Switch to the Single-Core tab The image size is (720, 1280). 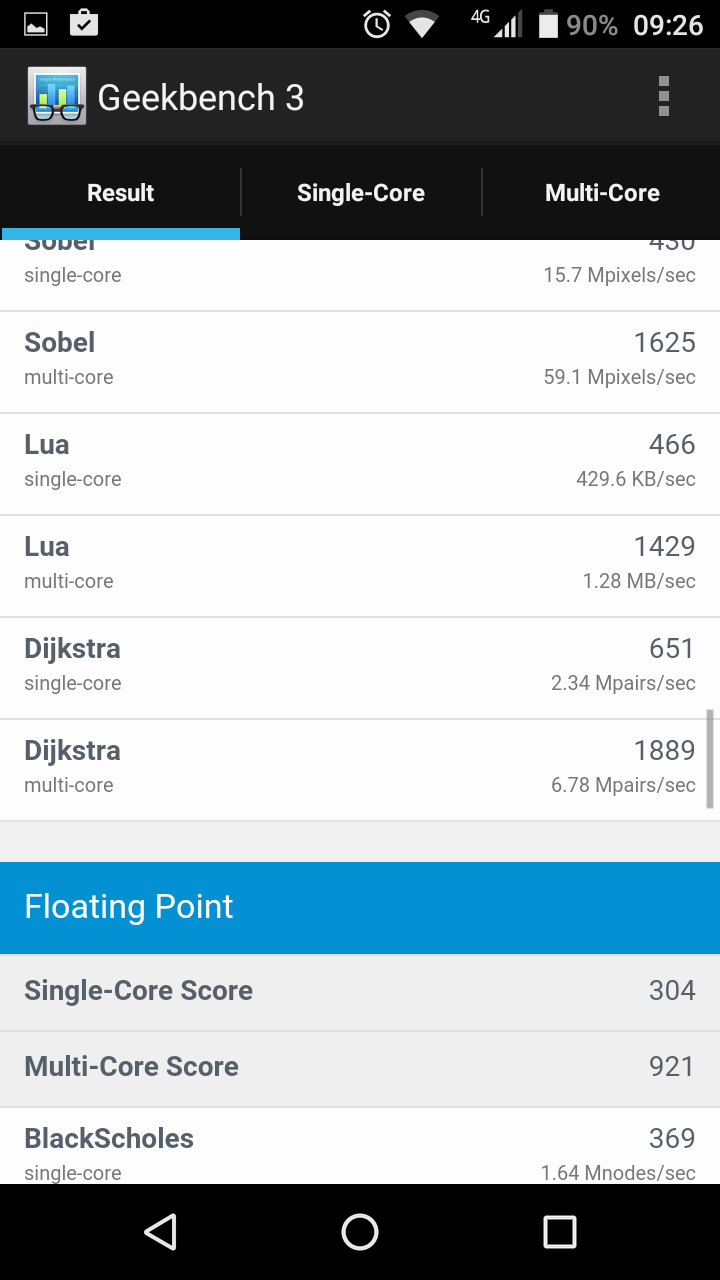(x=360, y=193)
